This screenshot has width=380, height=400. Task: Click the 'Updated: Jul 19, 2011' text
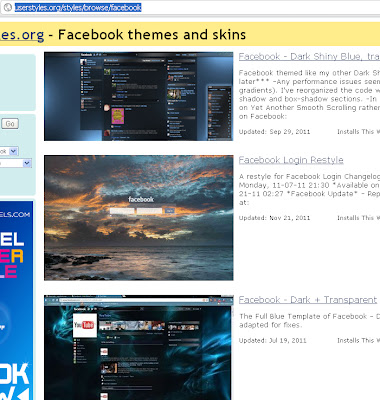(272, 341)
